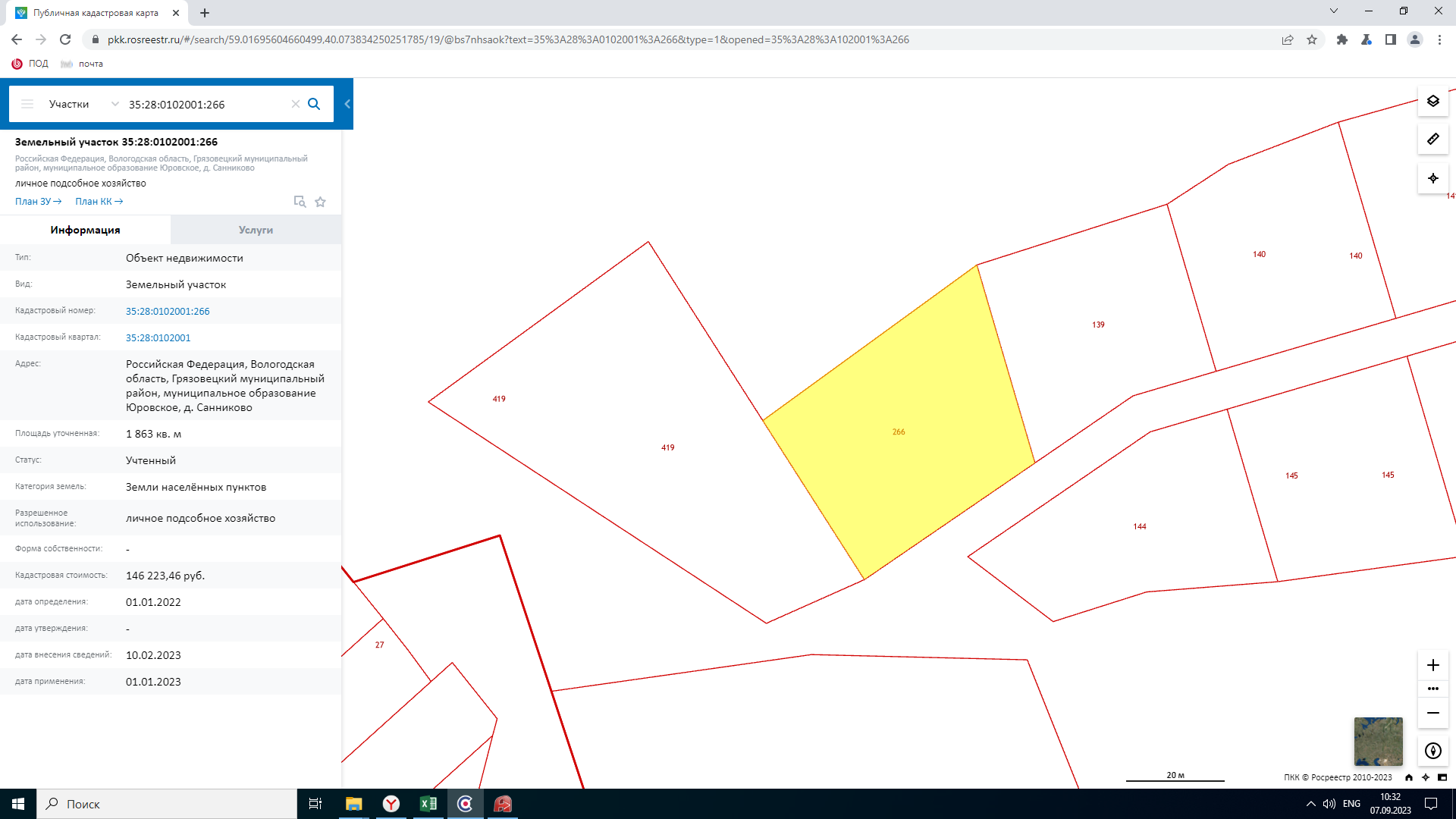Image resolution: width=1456 pixels, height=819 pixels.
Task: Select the Информация tab
Action: pyautogui.click(x=85, y=230)
